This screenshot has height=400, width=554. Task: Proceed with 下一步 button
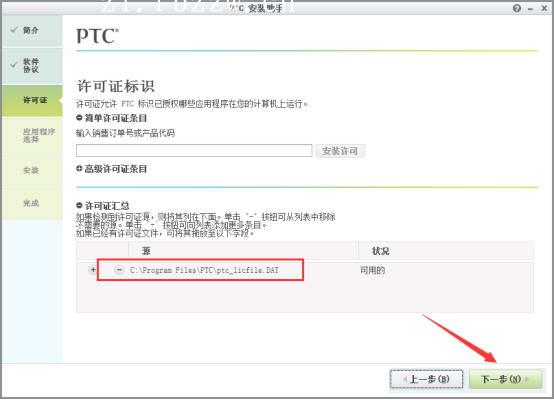click(x=505, y=380)
